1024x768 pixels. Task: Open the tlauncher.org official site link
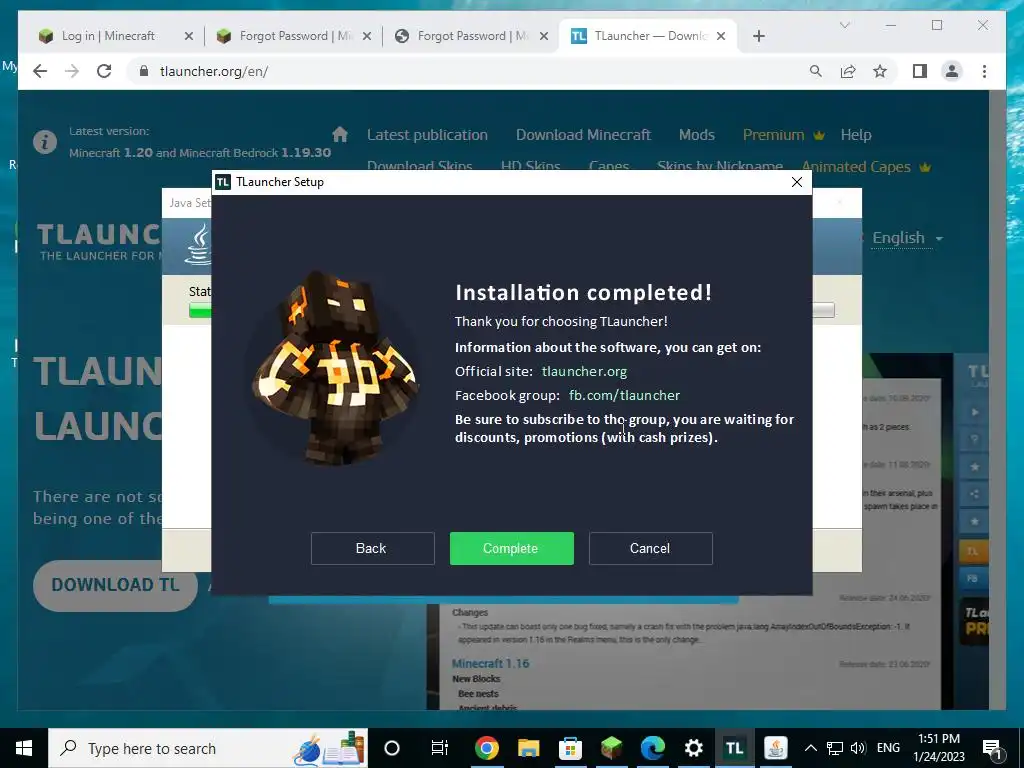(584, 372)
